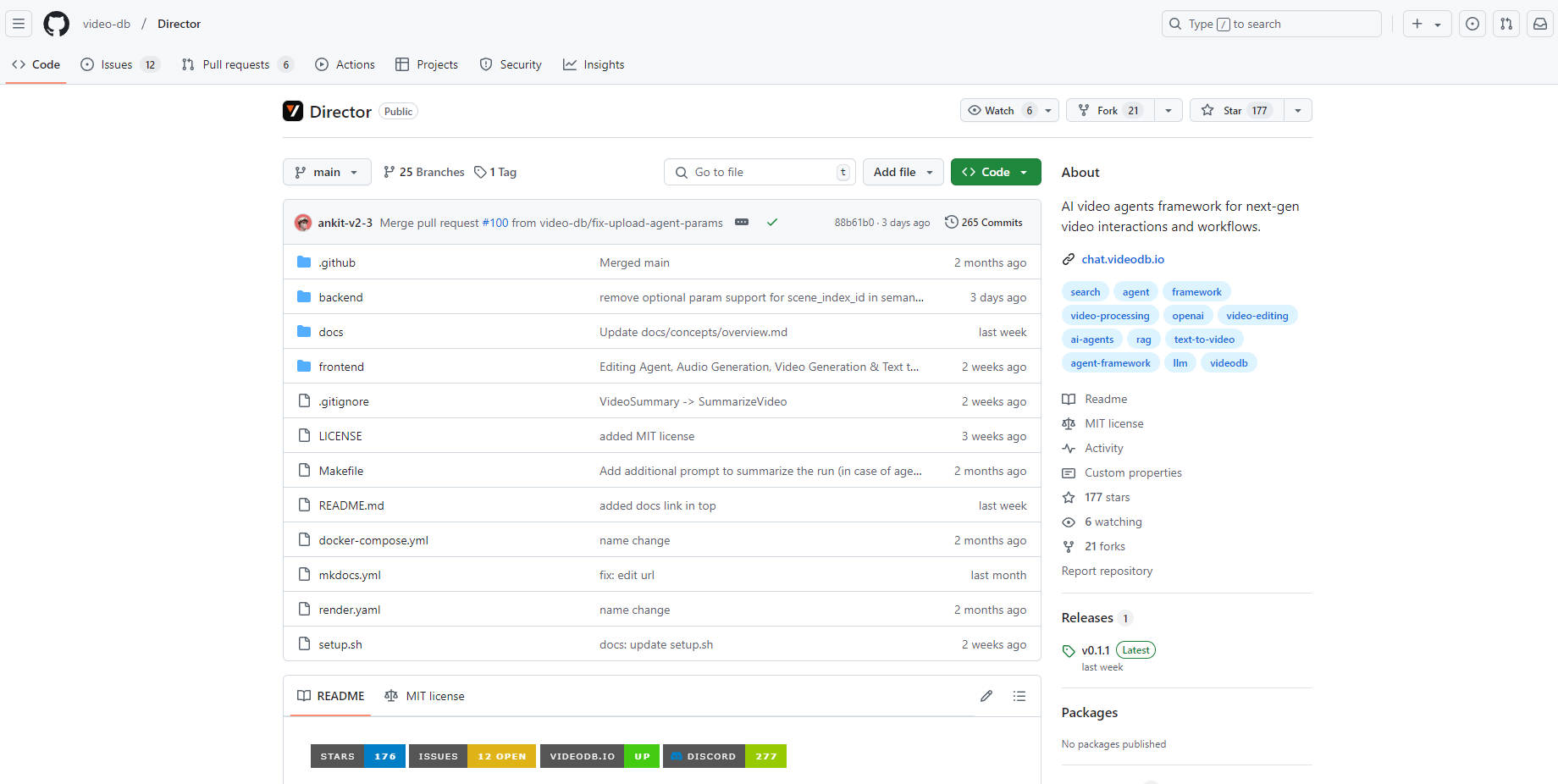Screen dimensions: 1558x784
Task: Open the hamburger navigation menu
Action: pyautogui.click(x=19, y=24)
